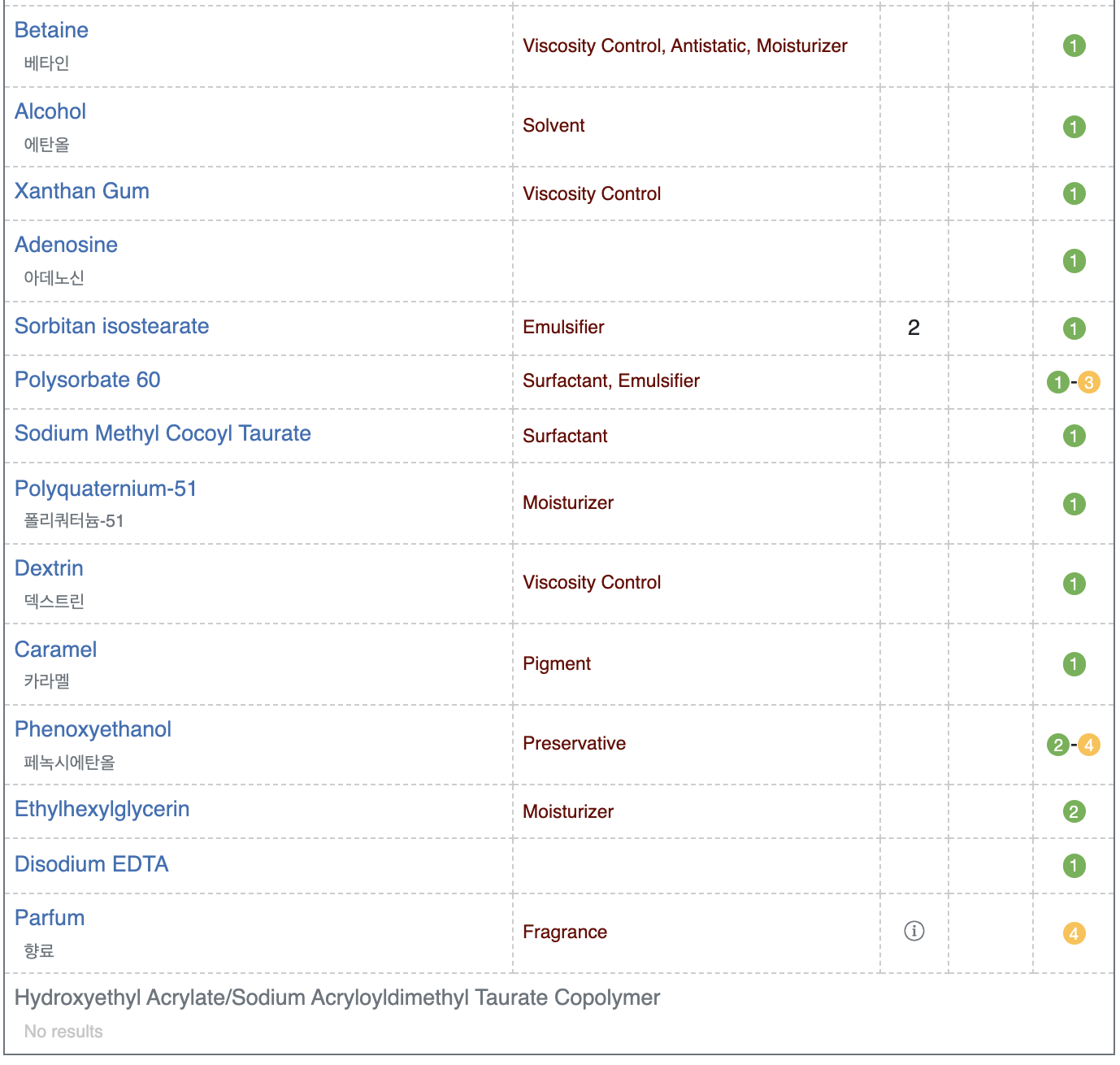
Task: Click the green 2 badge for Ethylhexylglycerin
Action: [x=1074, y=811]
